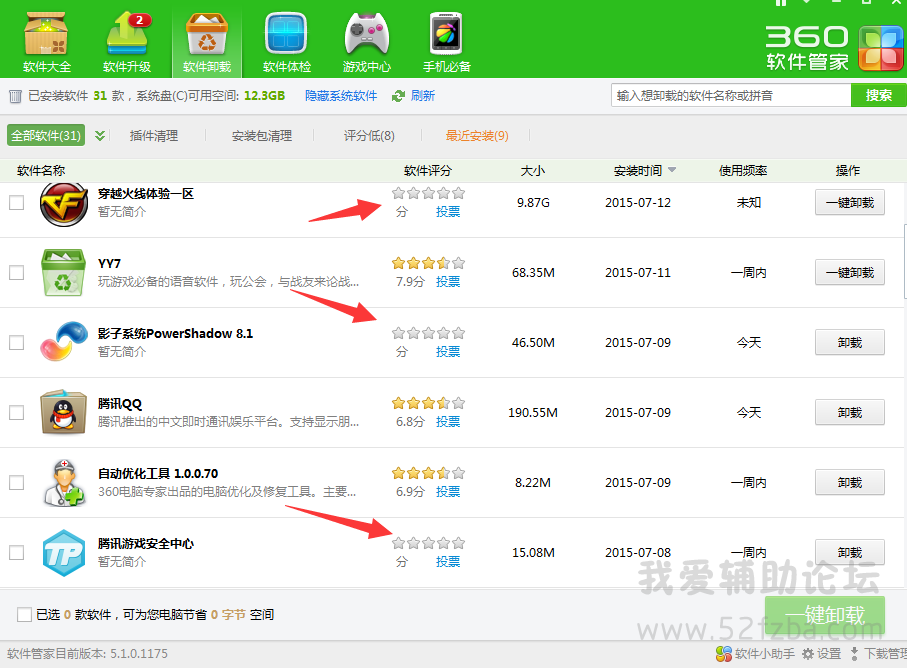
Task: Click the 使用频率 column header
Action: click(743, 171)
